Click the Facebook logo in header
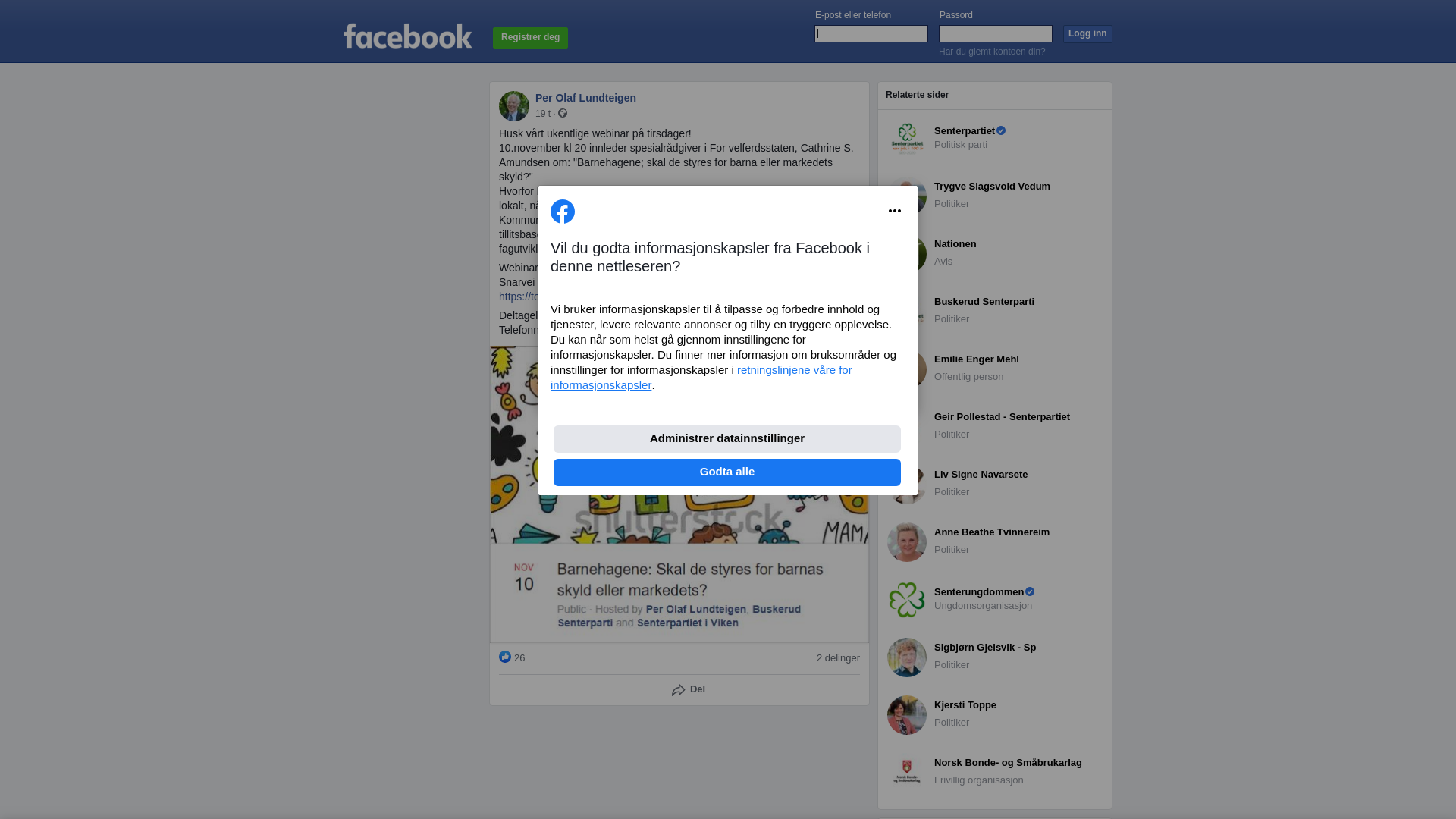The image size is (1456, 819). (x=407, y=36)
